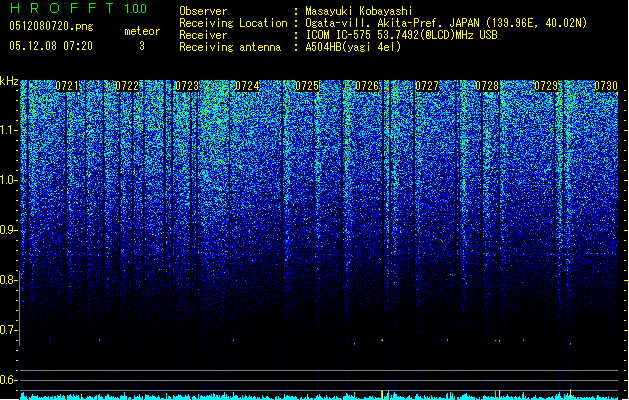Click the 0.8 kHz axis label
This screenshot has width=629, height=400.
point(8,280)
